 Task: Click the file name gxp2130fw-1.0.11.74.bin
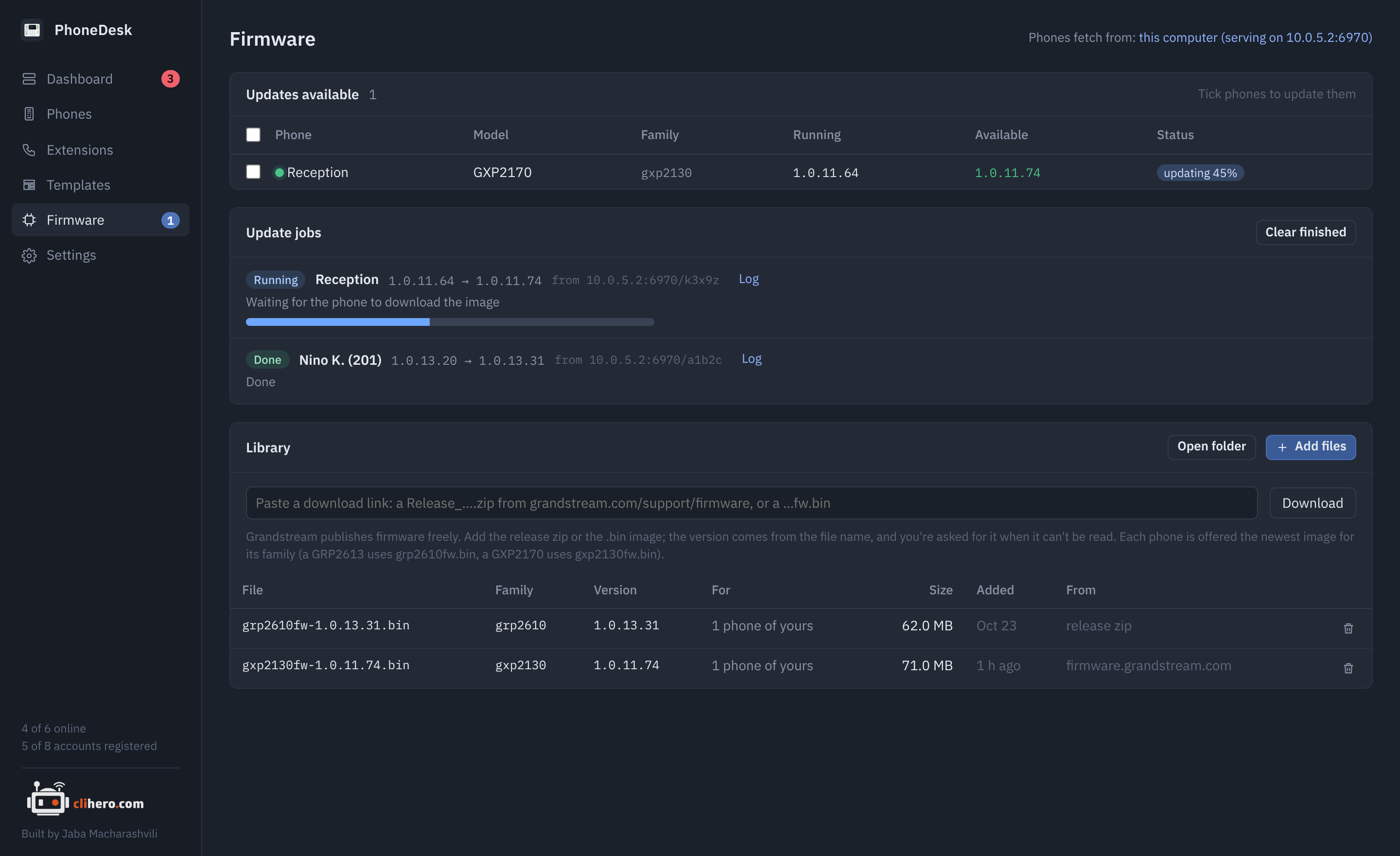click(326, 665)
